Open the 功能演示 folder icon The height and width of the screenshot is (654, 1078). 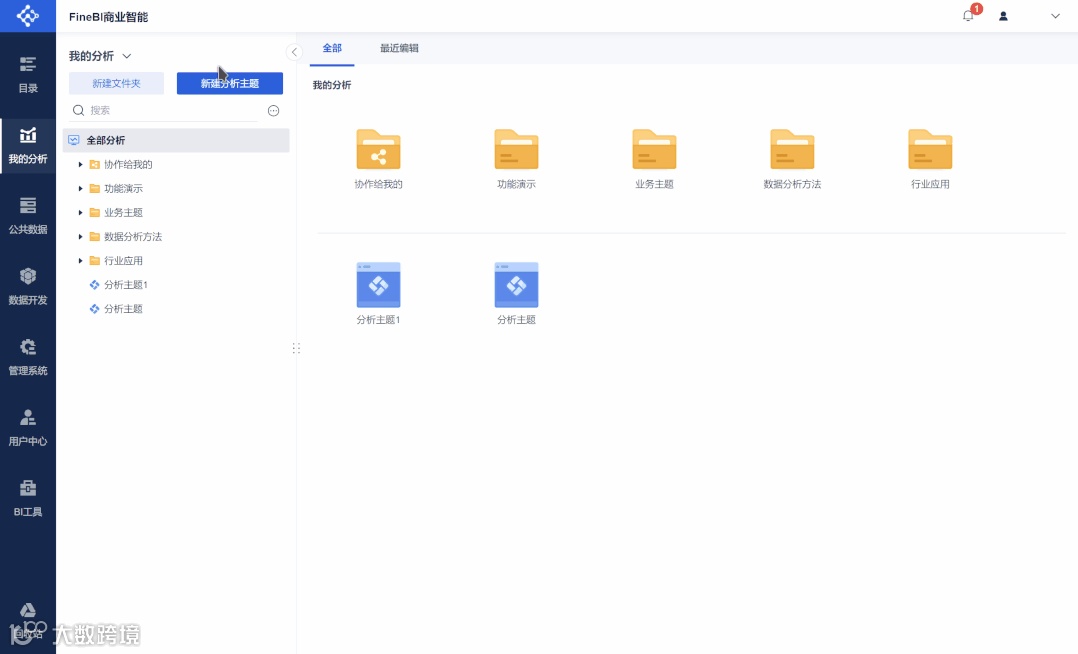click(516, 149)
